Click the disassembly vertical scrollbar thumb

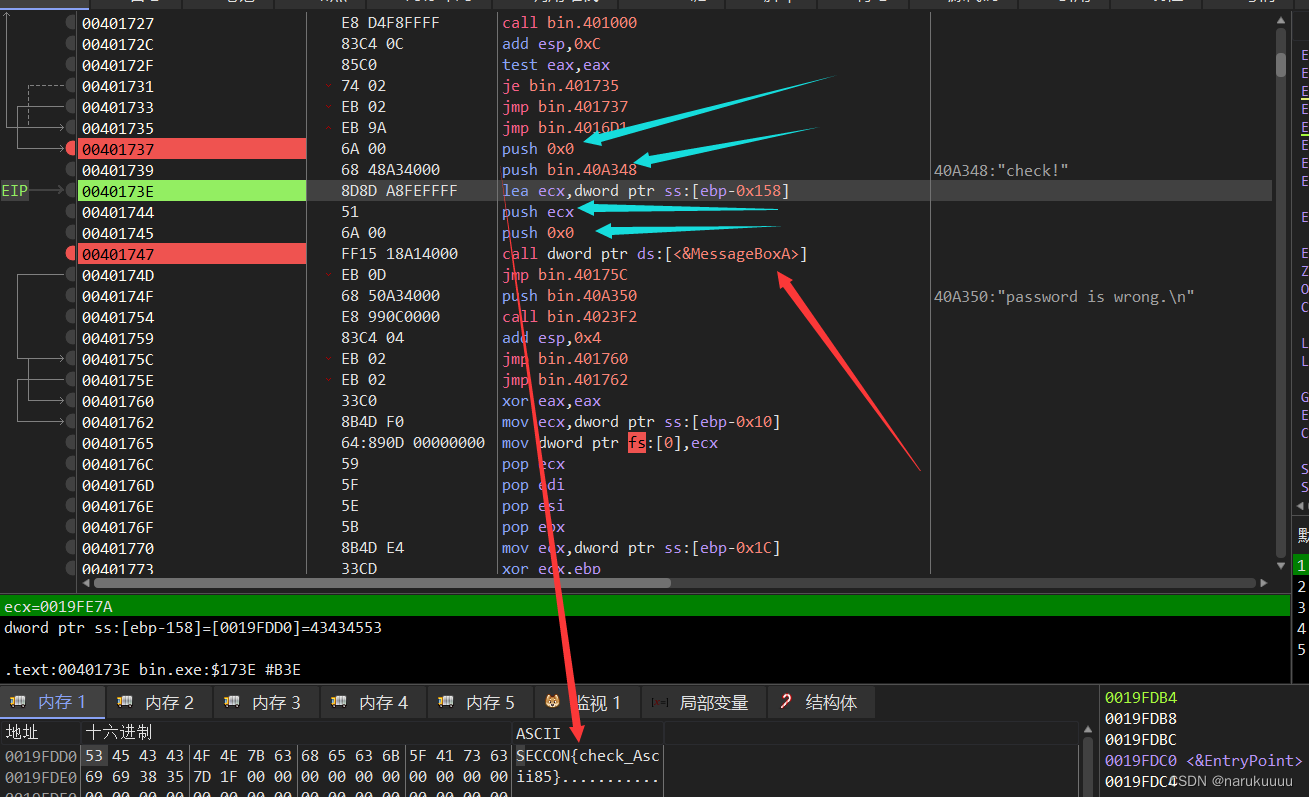pyautogui.click(x=1281, y=65)
